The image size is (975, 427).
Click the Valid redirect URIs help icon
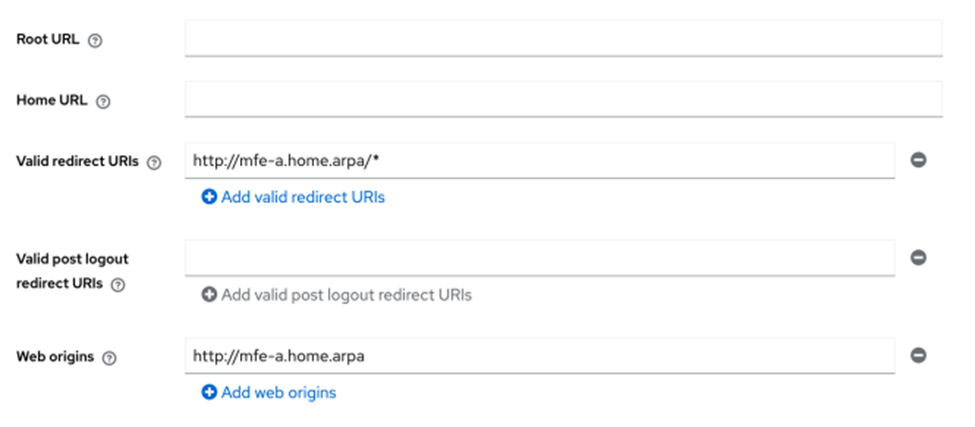click(154, 163)
